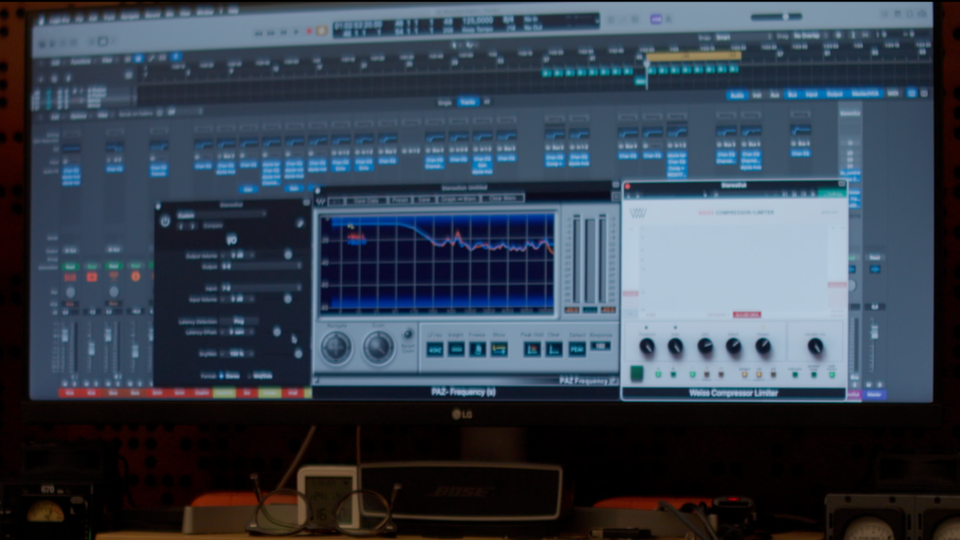Click Compare in the I/O plugin
Image resolution: width=960 pixels, height=540 pixels.
pos(212,226)
